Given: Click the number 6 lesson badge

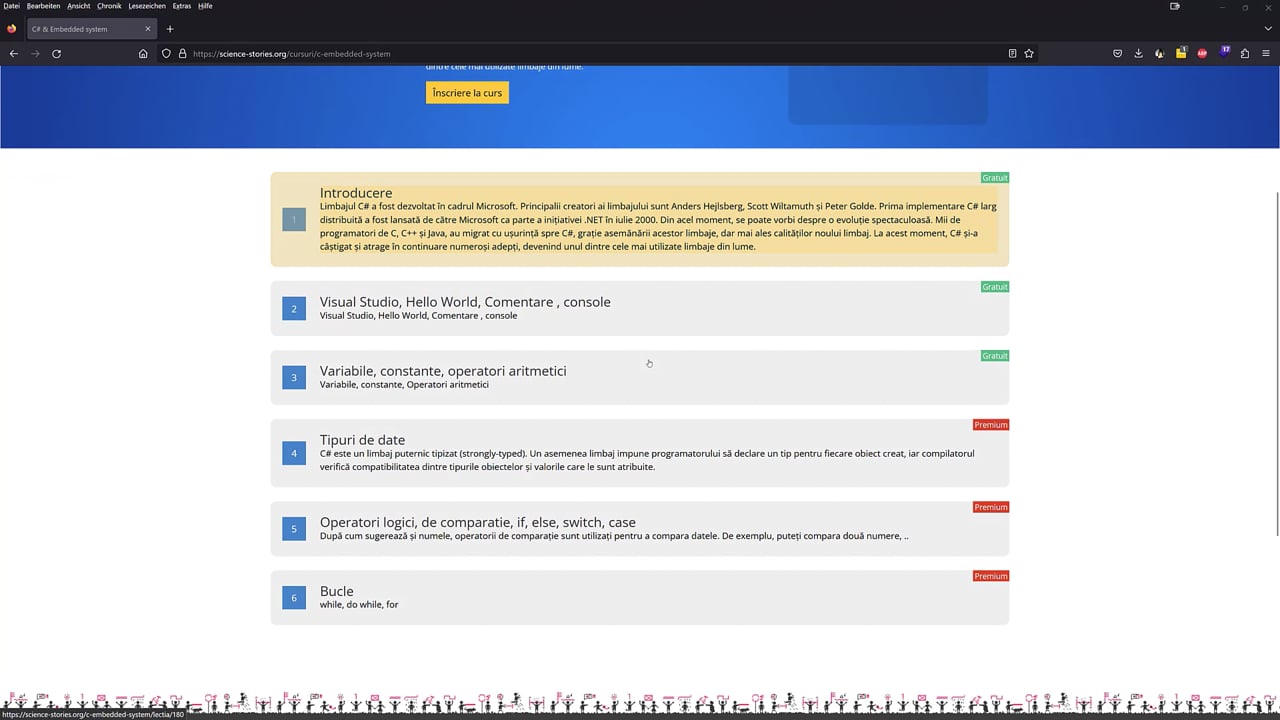Looking at the screenshot, I should click(x=294, y=598).
